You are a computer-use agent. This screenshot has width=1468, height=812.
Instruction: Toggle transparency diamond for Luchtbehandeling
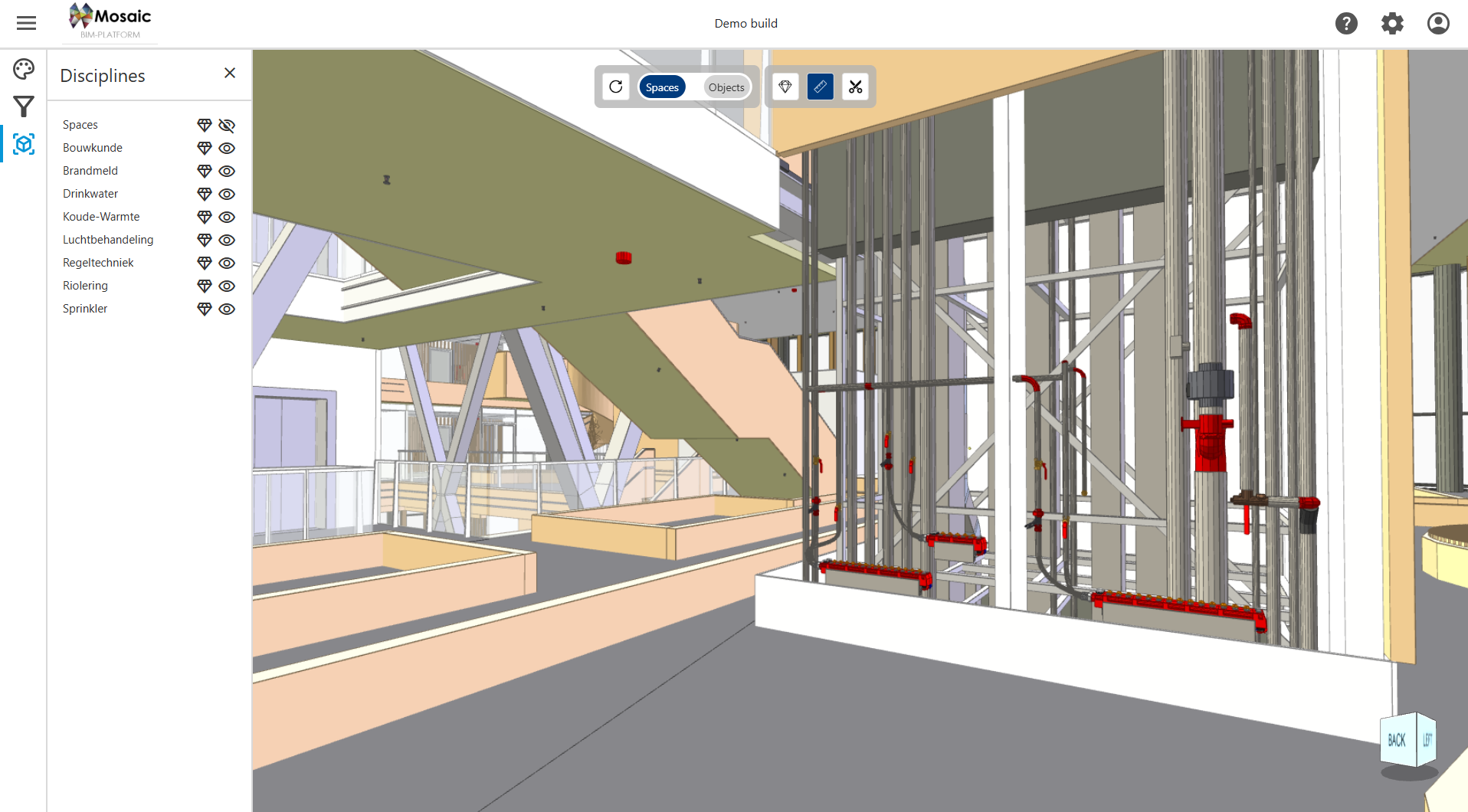[x=205, y=240]
